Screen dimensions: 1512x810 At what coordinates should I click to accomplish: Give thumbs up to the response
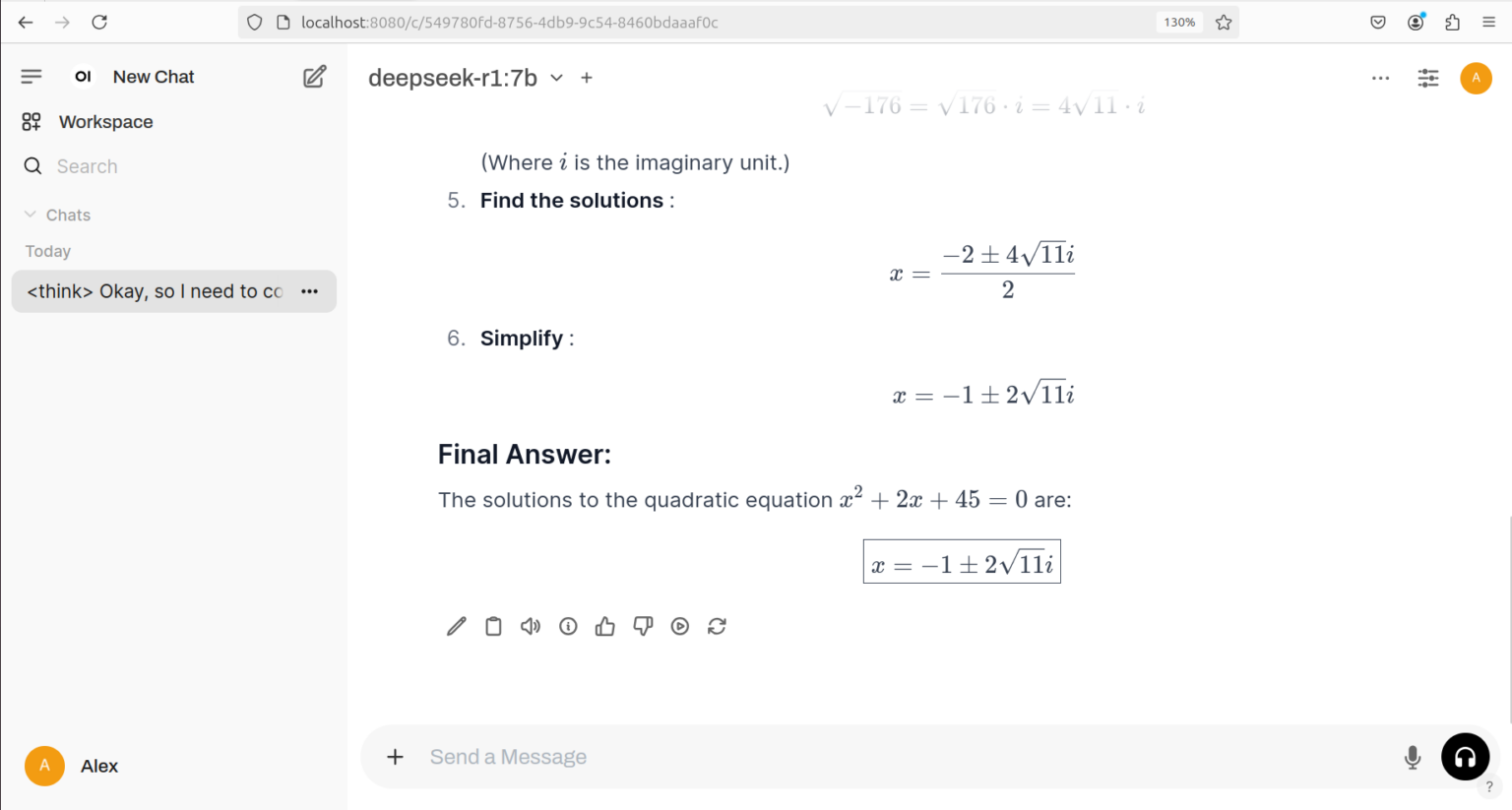tap(605, 626)
